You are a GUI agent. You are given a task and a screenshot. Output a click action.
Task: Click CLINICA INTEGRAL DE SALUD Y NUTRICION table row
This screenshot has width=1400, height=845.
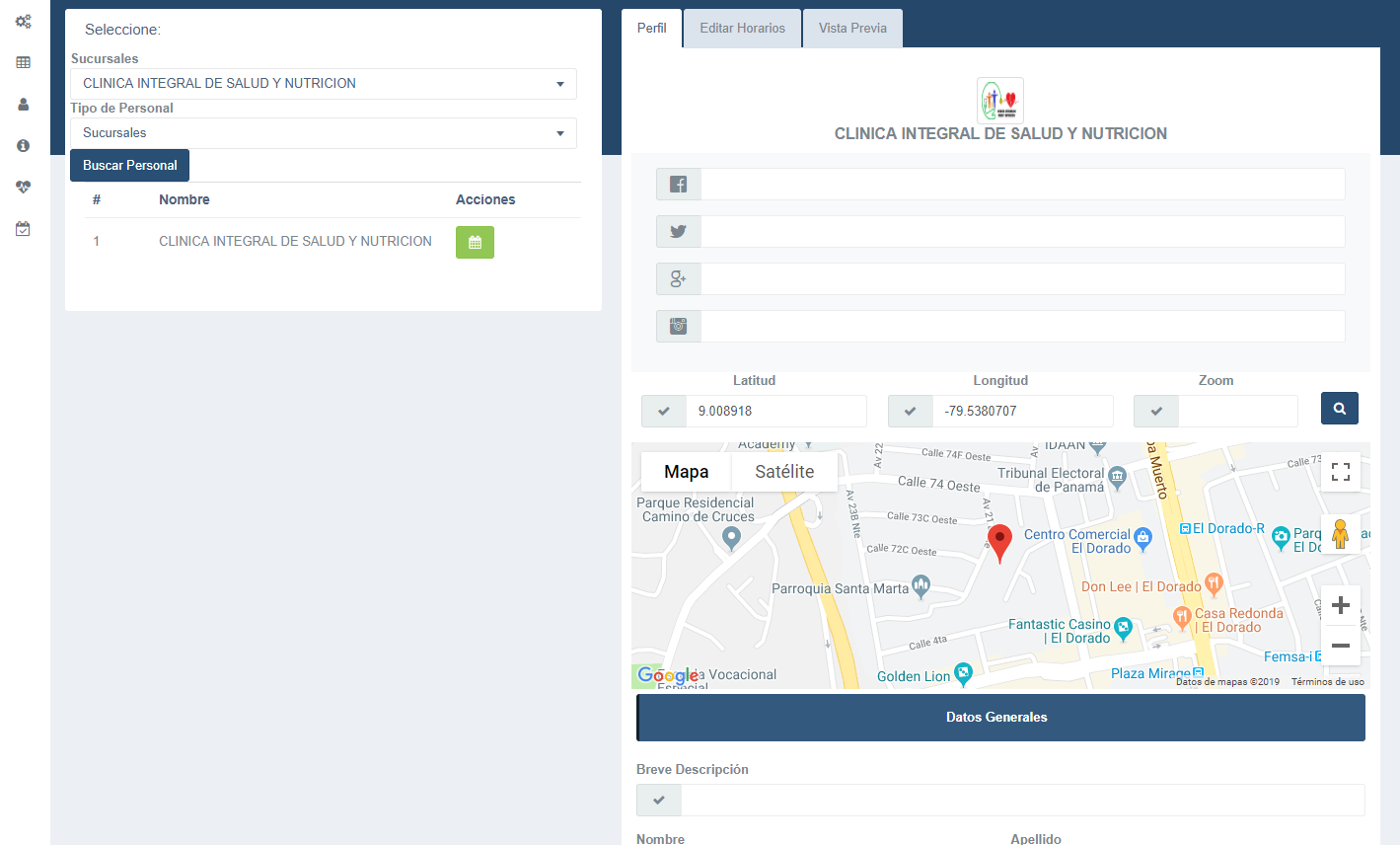(x=332, y=242)
